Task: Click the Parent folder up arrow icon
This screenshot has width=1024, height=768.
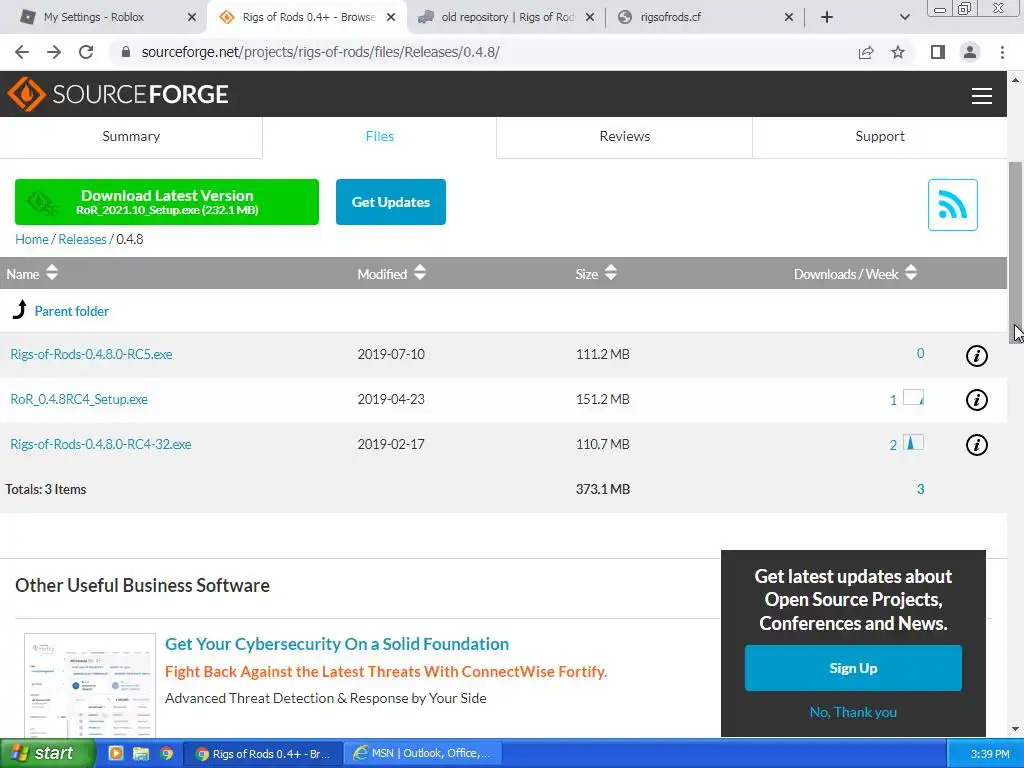Action: (20, 310)
